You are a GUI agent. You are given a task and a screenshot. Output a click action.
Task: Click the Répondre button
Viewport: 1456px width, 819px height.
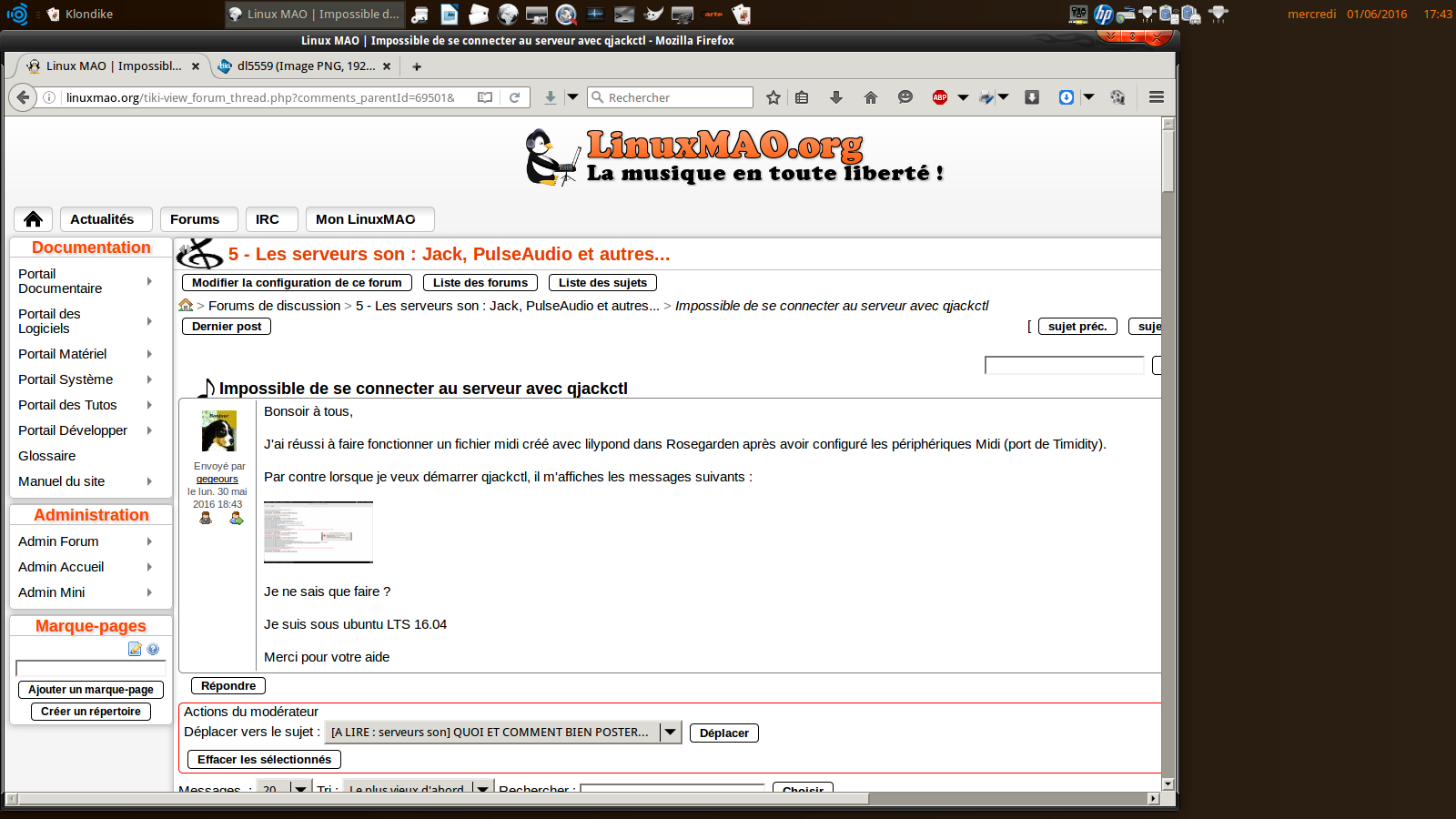(x=228, y=686)
